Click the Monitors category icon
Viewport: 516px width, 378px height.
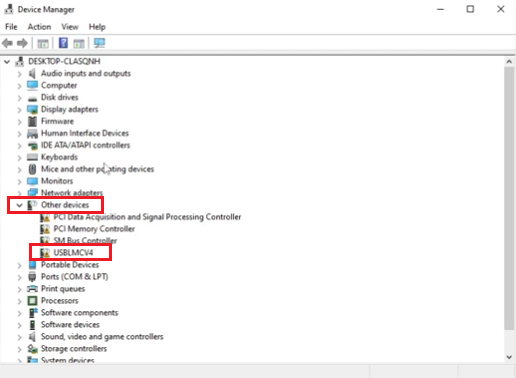coord(32,181)
